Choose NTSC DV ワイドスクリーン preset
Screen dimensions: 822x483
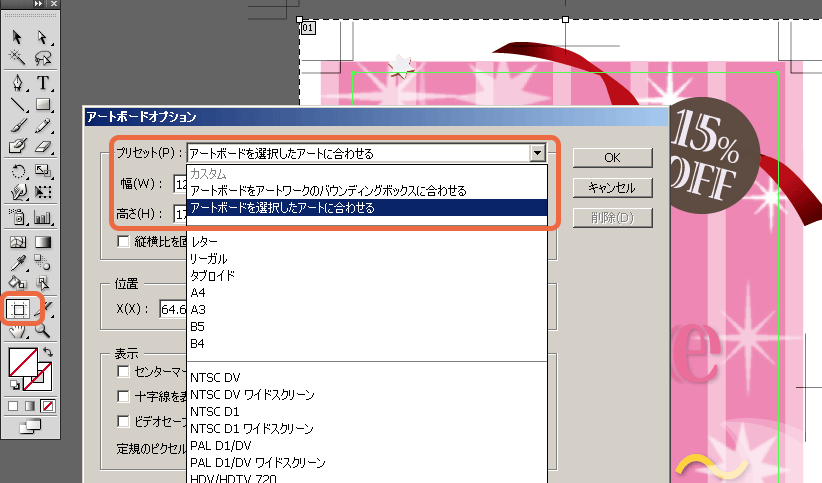(x=367, y=394)
